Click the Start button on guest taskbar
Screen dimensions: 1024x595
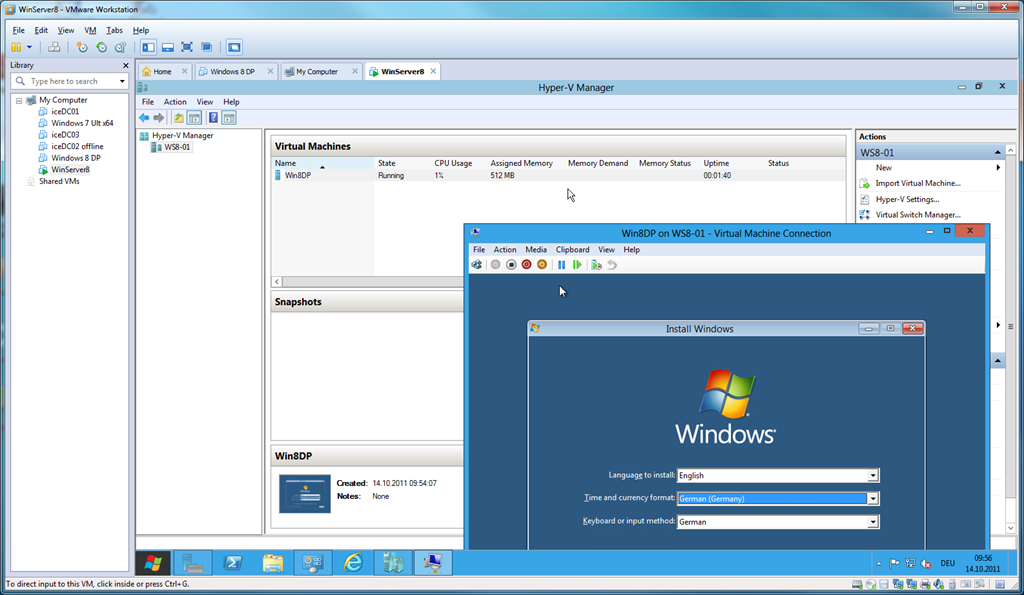(x=153, y=563)
